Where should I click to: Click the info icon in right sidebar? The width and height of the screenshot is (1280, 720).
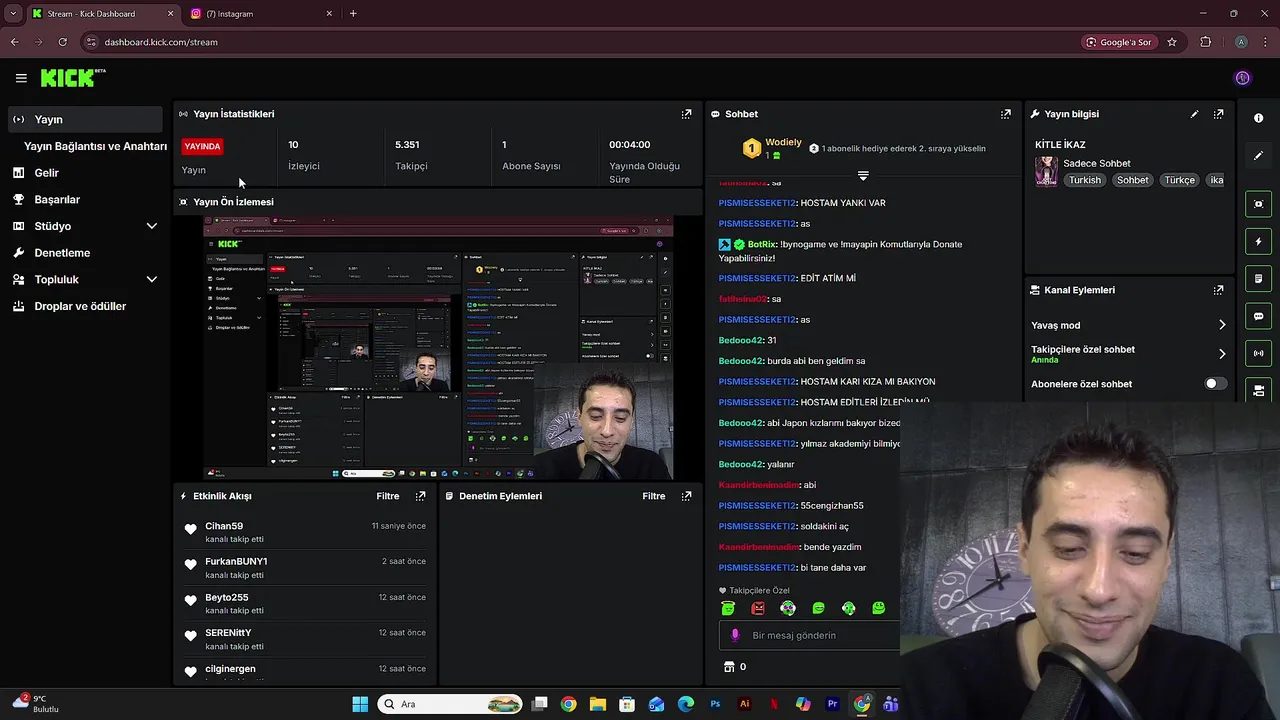pyautogui.click(x=1258, y=118)
